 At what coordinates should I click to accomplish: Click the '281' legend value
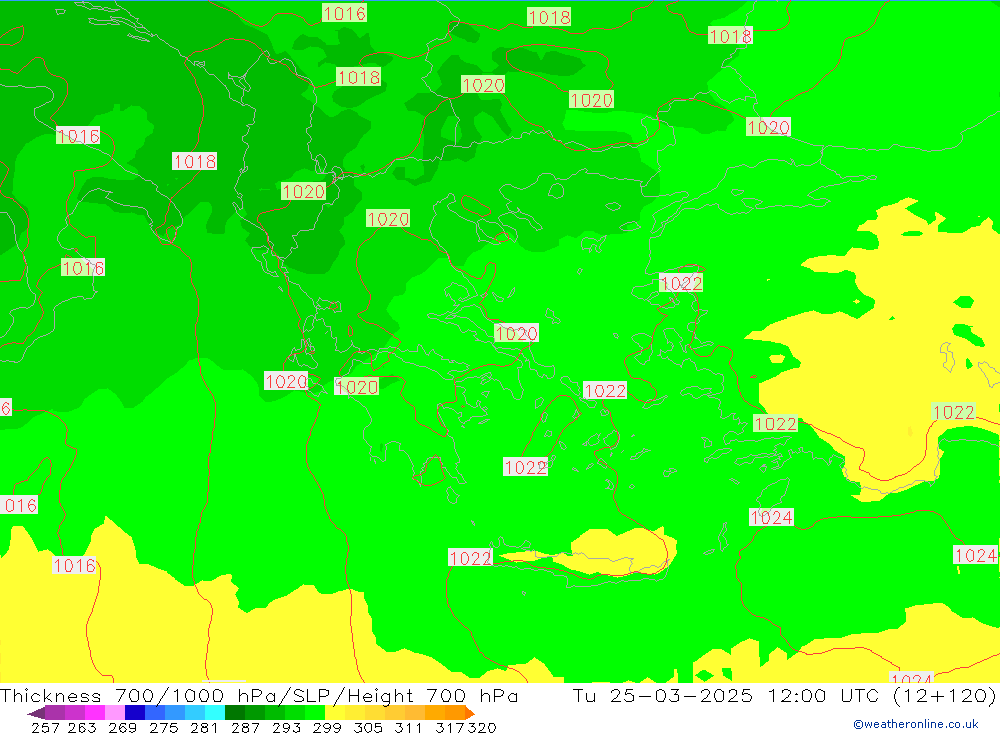pos(202,727)
